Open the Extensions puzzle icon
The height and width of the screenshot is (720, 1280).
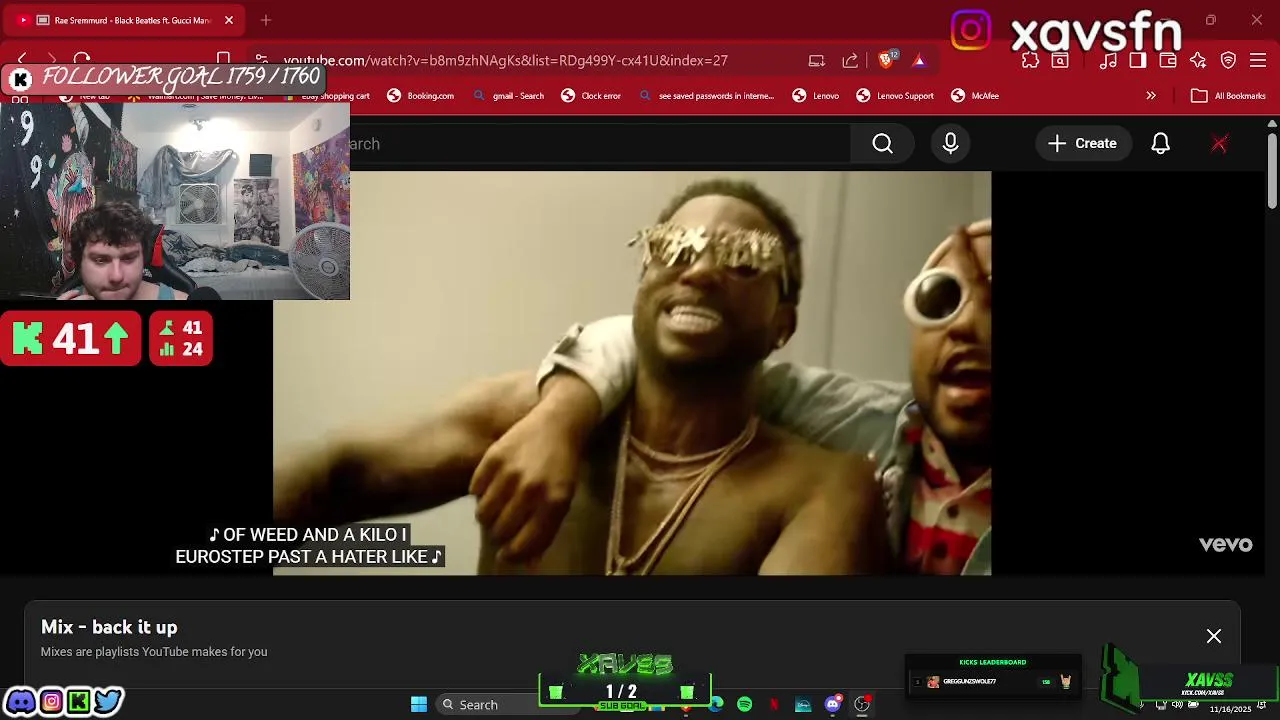pos(1030,60)
